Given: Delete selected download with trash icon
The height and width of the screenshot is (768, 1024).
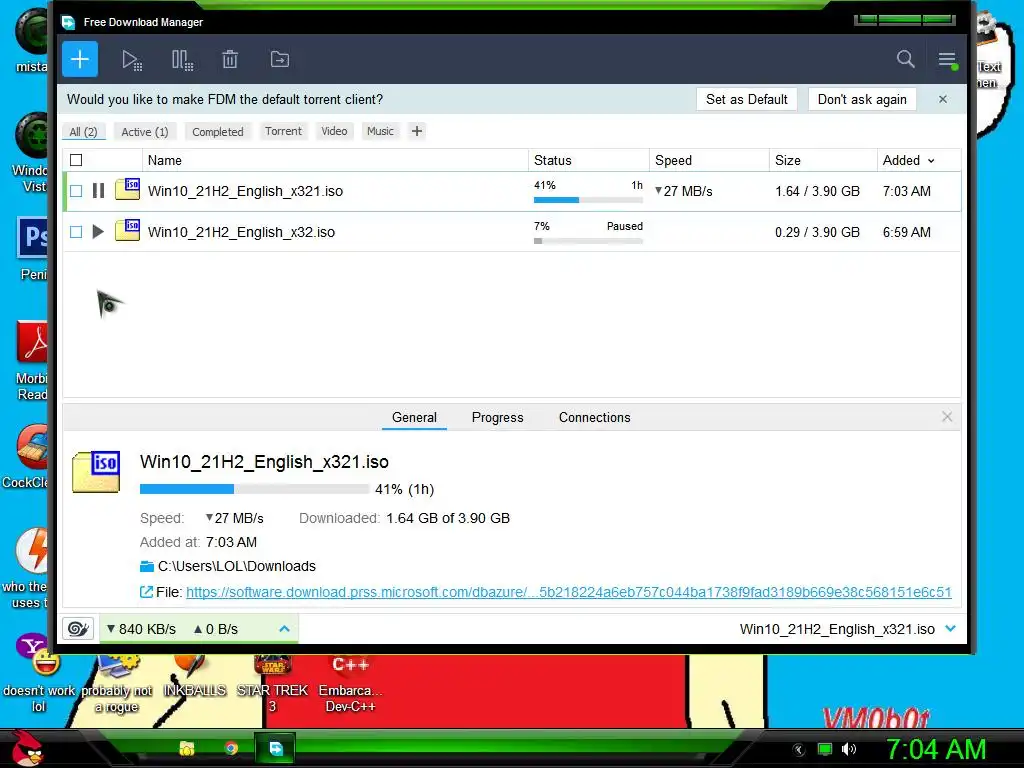Looking at the screenshot, I should [x=230, y=59].
